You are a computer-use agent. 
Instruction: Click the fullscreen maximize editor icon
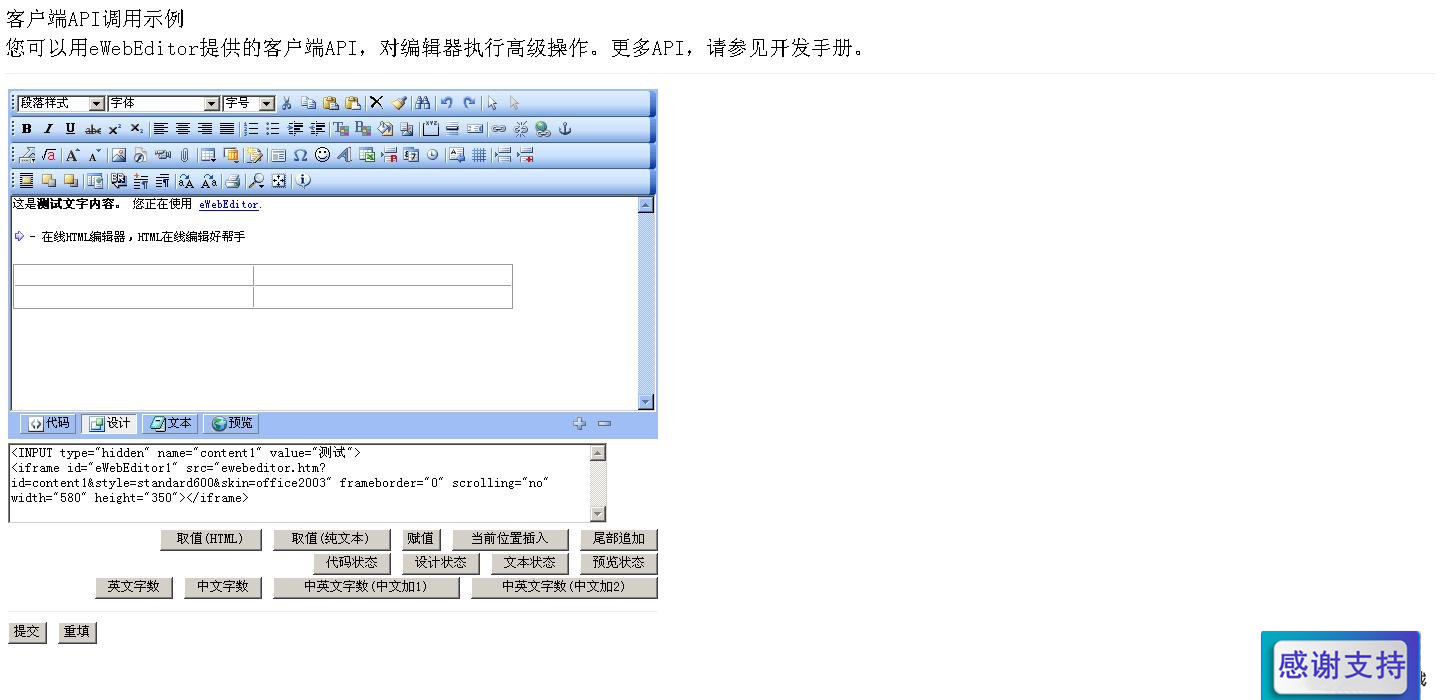click(x=279, y=181)
